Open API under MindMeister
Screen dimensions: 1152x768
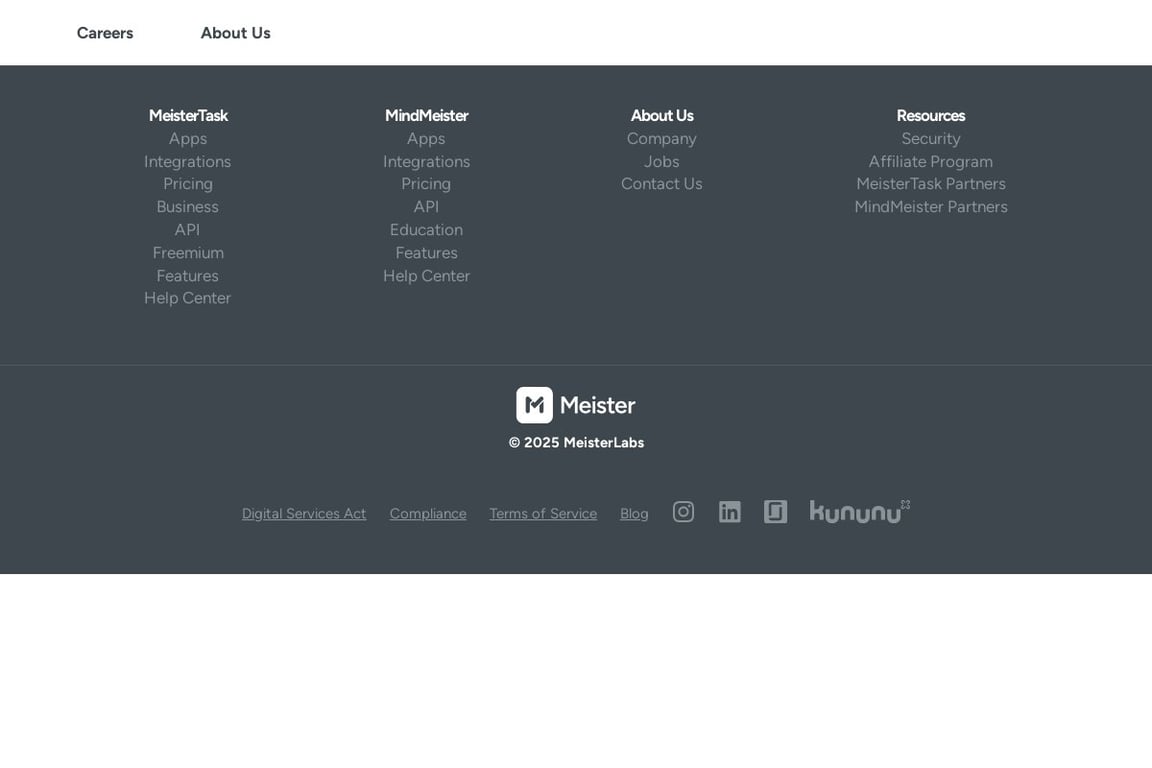click(426, 207)
